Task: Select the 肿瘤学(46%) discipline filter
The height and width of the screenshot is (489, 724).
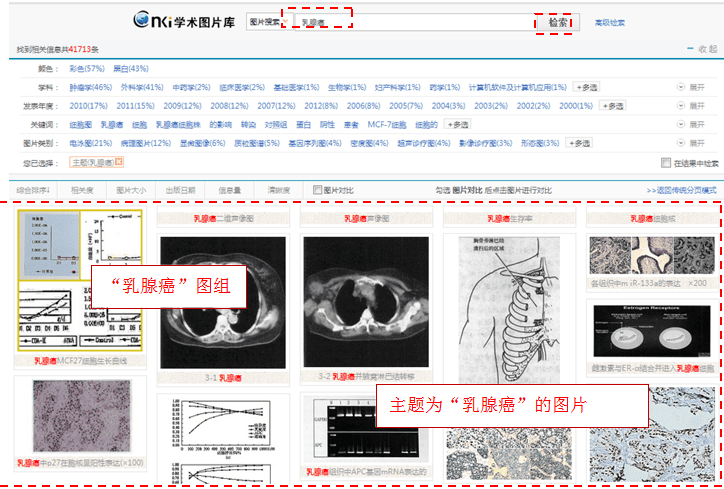Action: pos(91,87)
